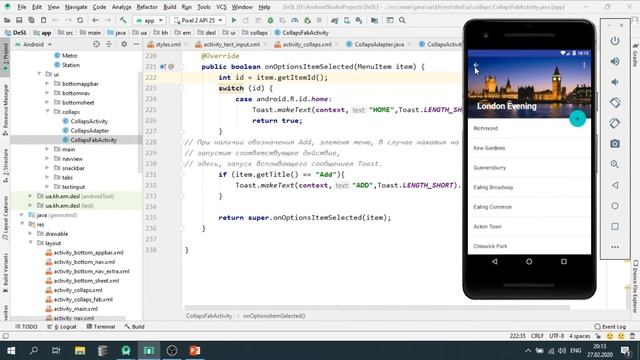Click emulator side panel Overview square
Image resolution: width=640 pixels, height=360 pixels.
pos(615,227)
